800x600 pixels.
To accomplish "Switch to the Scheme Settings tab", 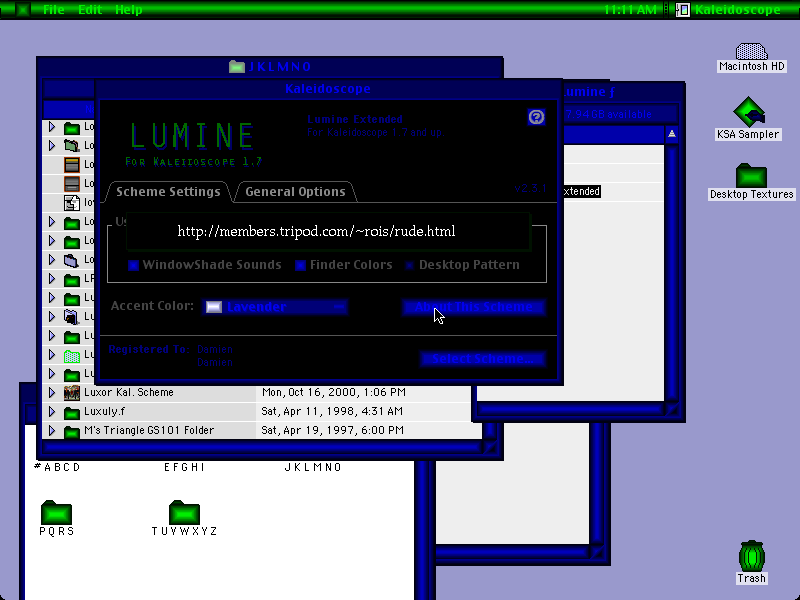I will pos(168,192).
